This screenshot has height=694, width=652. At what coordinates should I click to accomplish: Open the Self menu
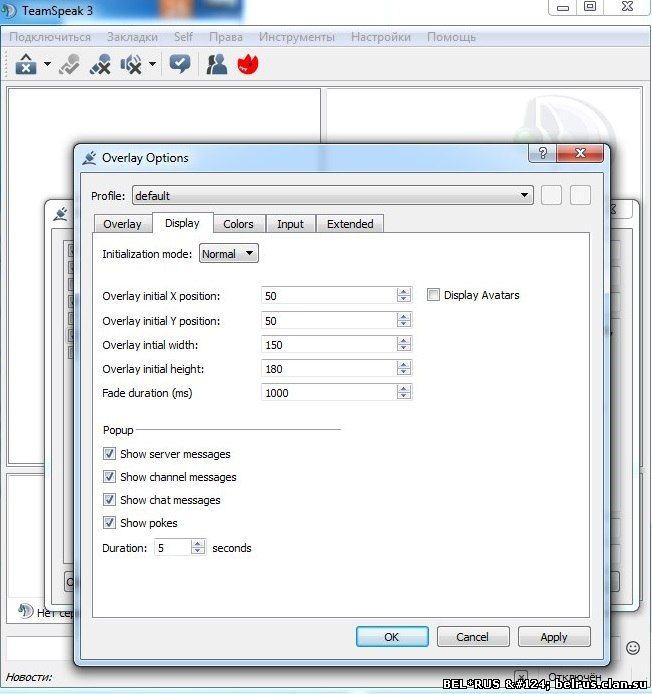[x=183, y=37]
